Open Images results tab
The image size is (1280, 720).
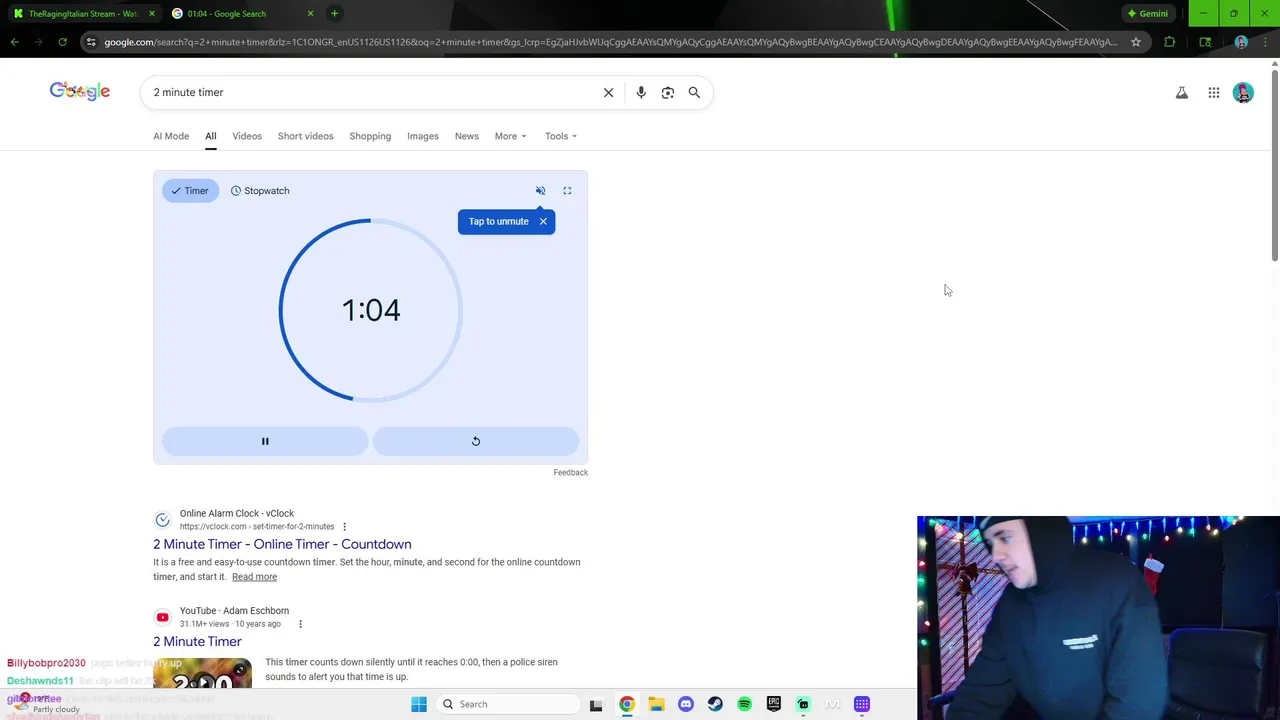coord(423,136)
